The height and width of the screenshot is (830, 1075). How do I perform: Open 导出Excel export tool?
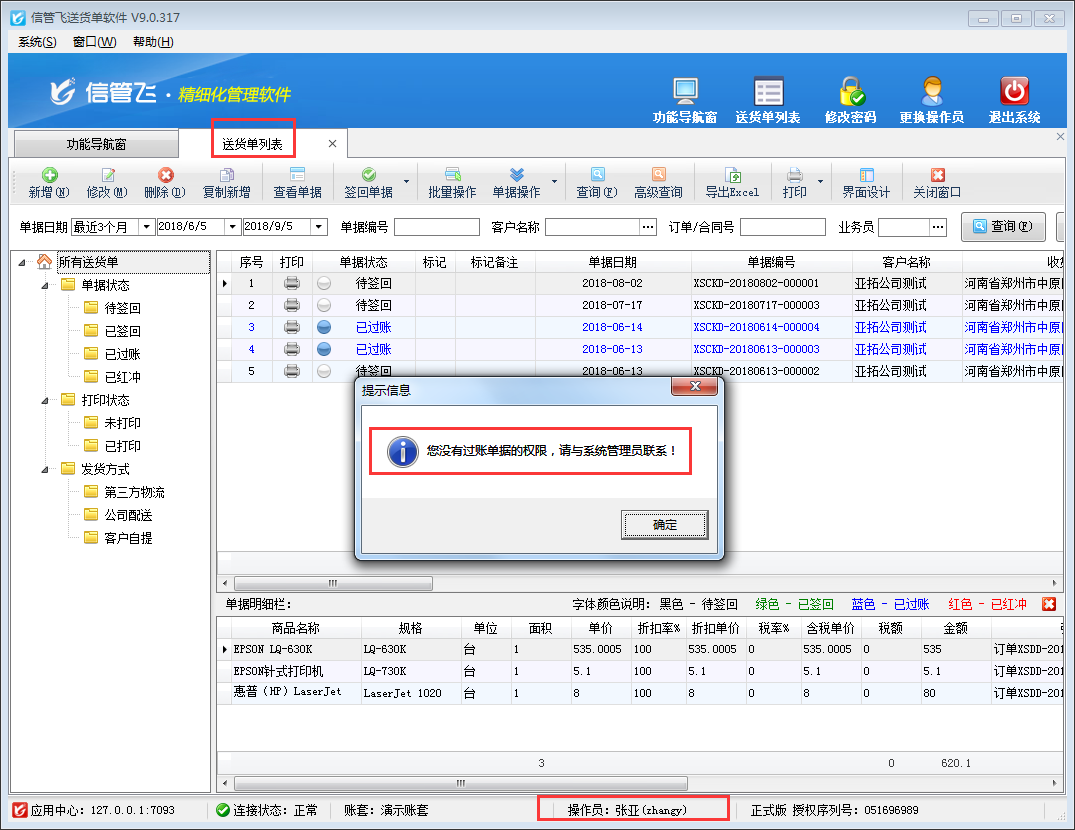pyautogui.click(x=732, y=176)
